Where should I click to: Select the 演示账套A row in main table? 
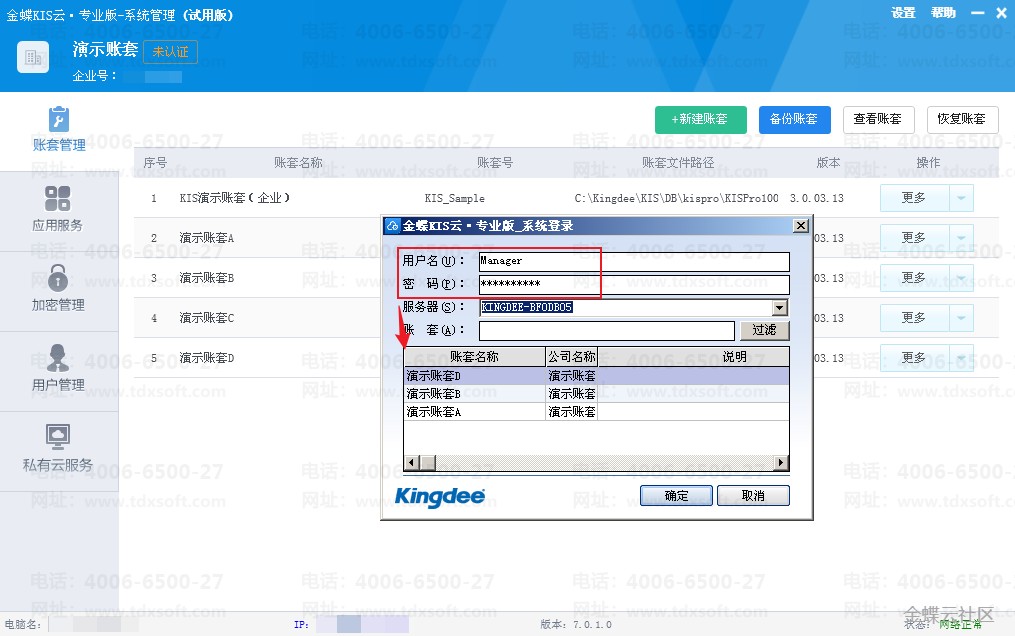(x=206, y=238)
